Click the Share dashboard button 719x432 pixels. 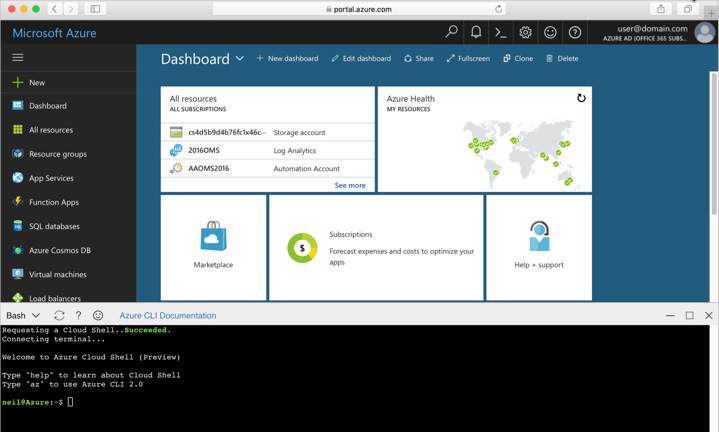[x=419, y=58]
